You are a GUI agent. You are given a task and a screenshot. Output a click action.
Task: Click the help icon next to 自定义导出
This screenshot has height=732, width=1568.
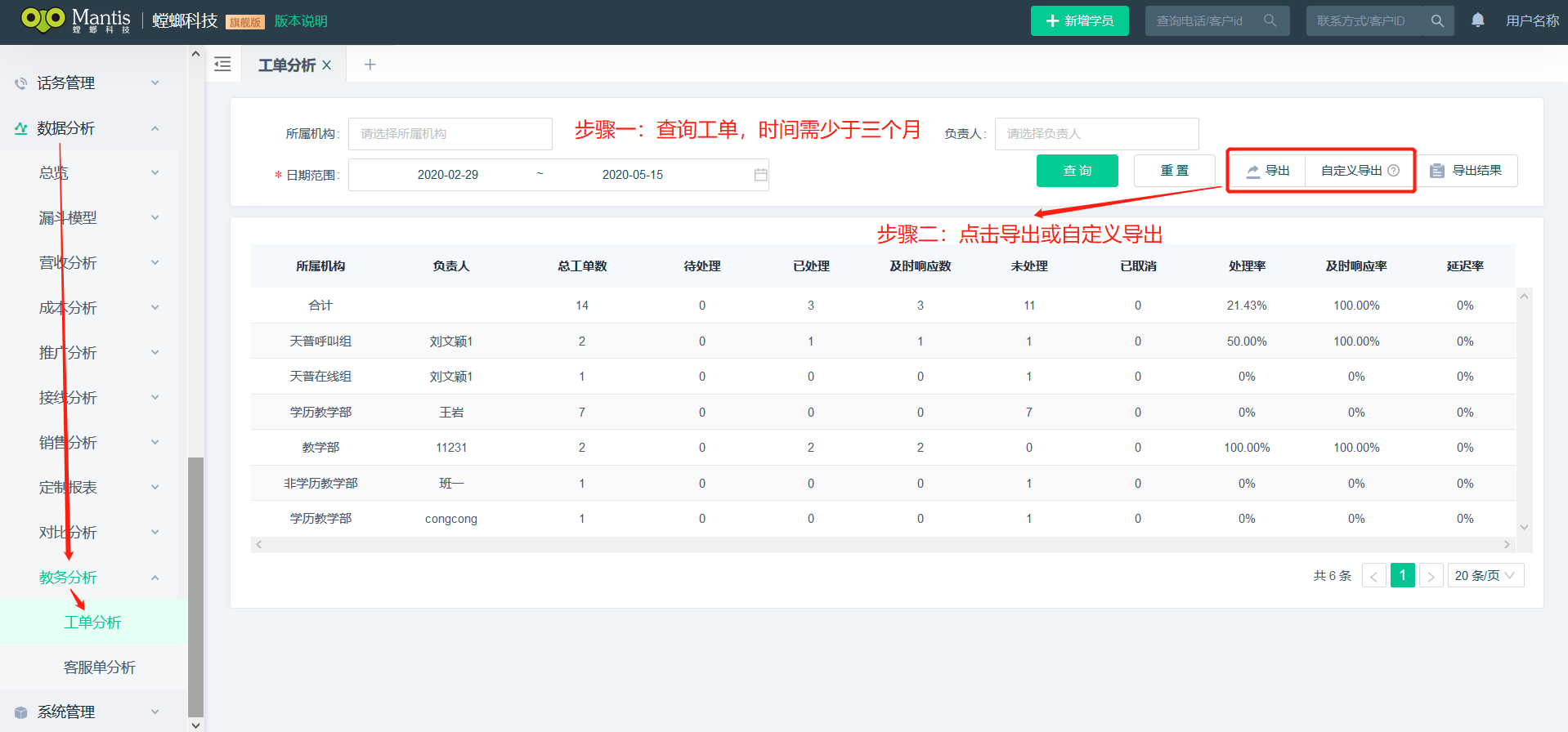click(x=1394, y=171)
